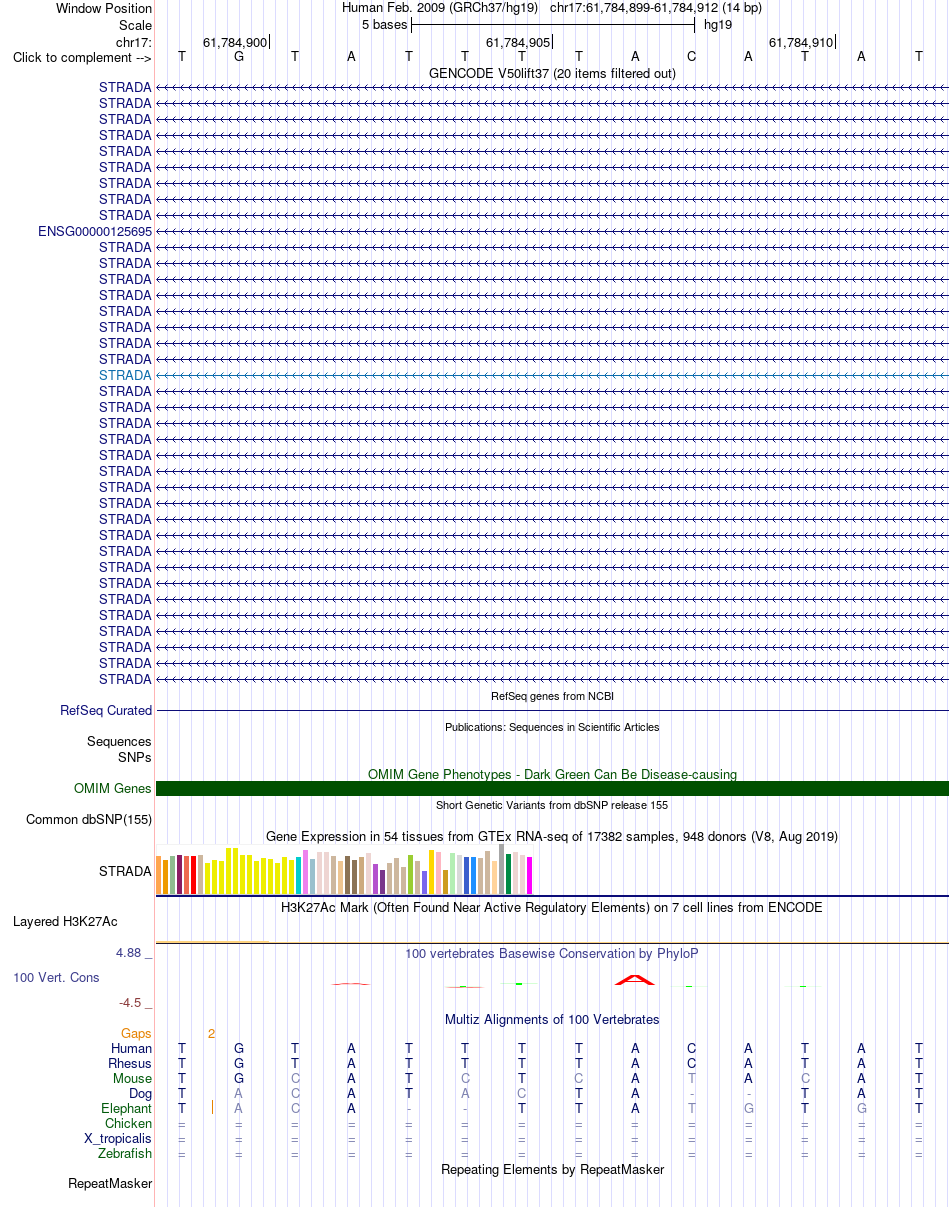This screenshot has width=950, height=1207.
Task: Select the Dog alignment row label
Action: (139, 1094)
